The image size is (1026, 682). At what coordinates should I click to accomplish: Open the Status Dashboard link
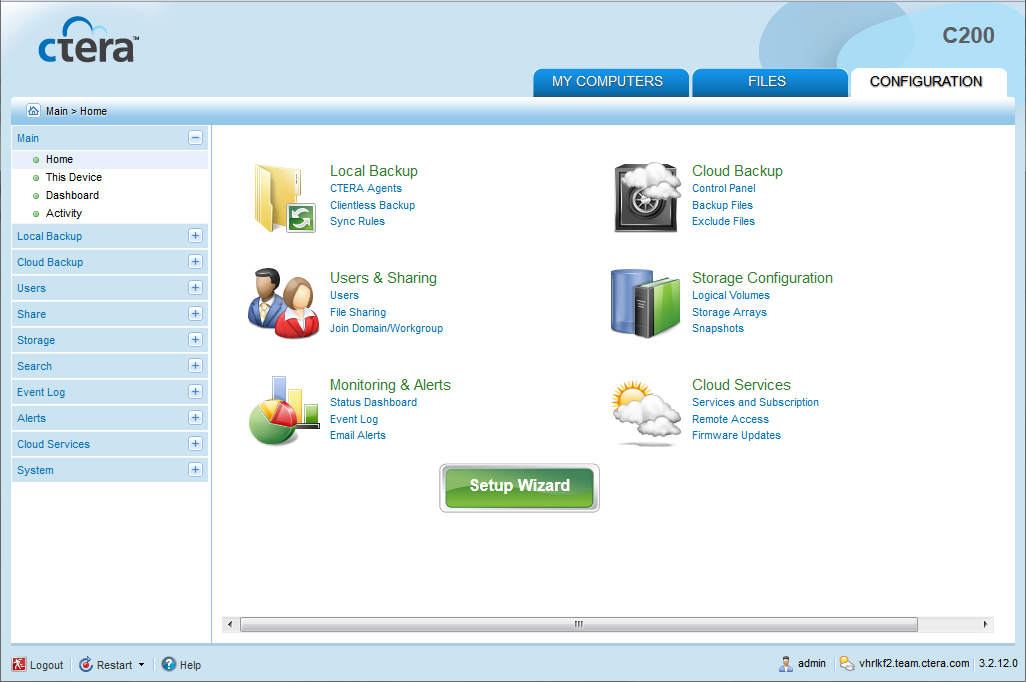pos(374,403)
